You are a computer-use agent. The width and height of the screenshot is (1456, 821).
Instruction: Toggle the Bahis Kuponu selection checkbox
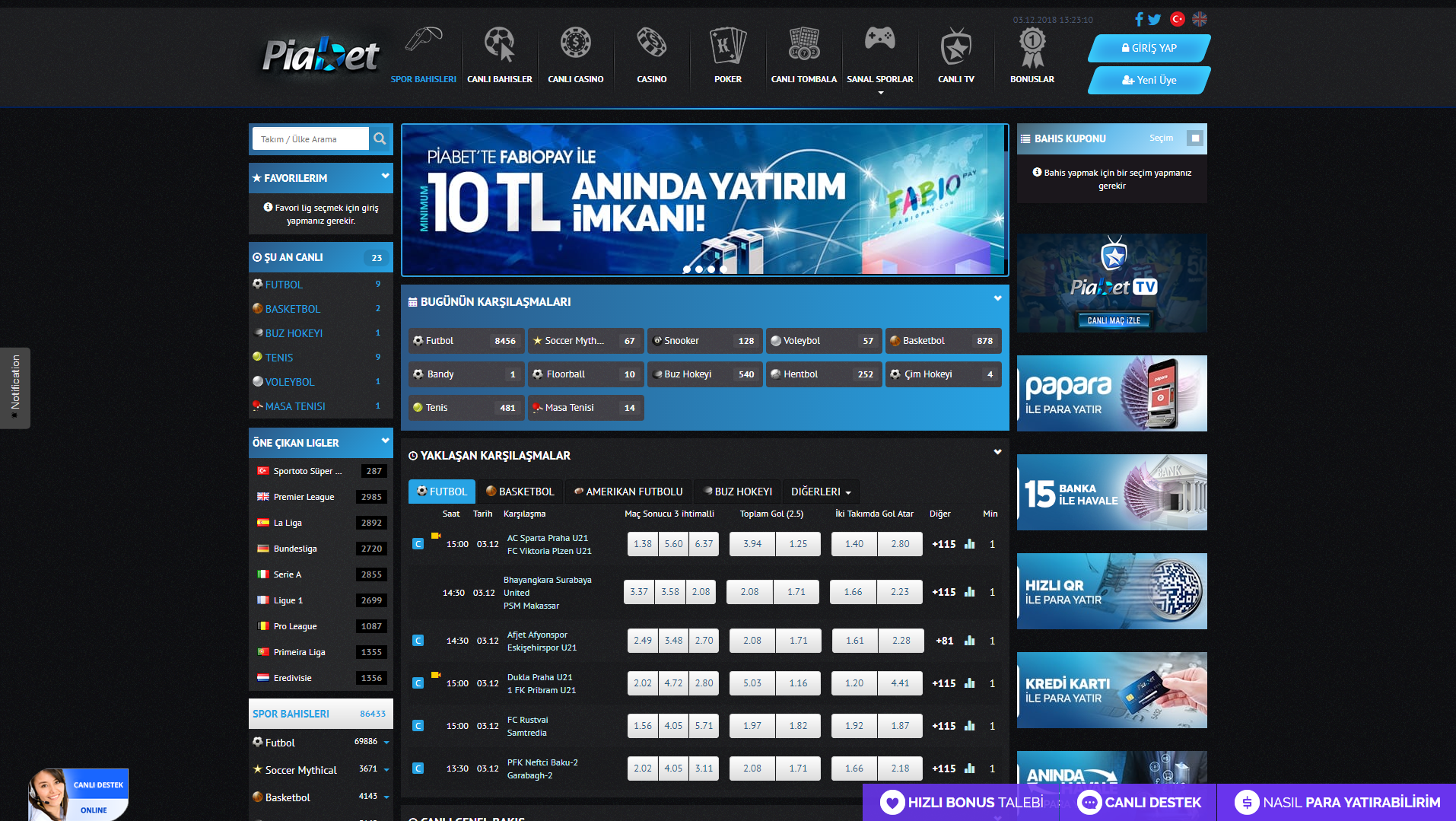[1195, 138]
